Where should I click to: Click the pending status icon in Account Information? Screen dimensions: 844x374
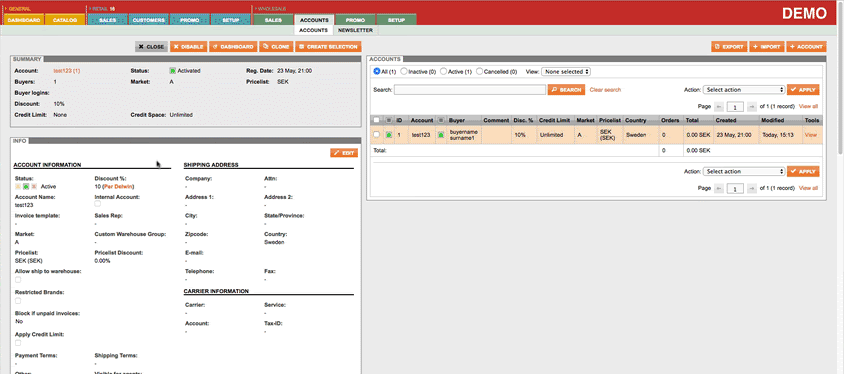coord(18,186)
